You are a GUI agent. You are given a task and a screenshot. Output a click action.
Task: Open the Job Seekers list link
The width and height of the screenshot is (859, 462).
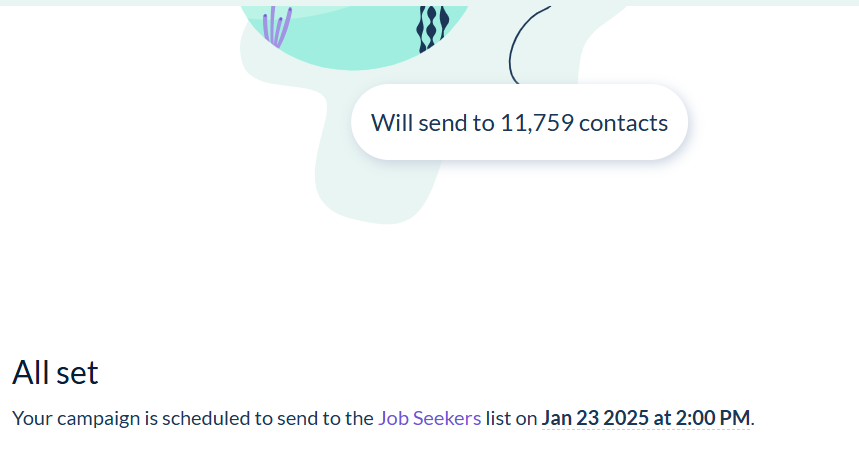[429, 418]
